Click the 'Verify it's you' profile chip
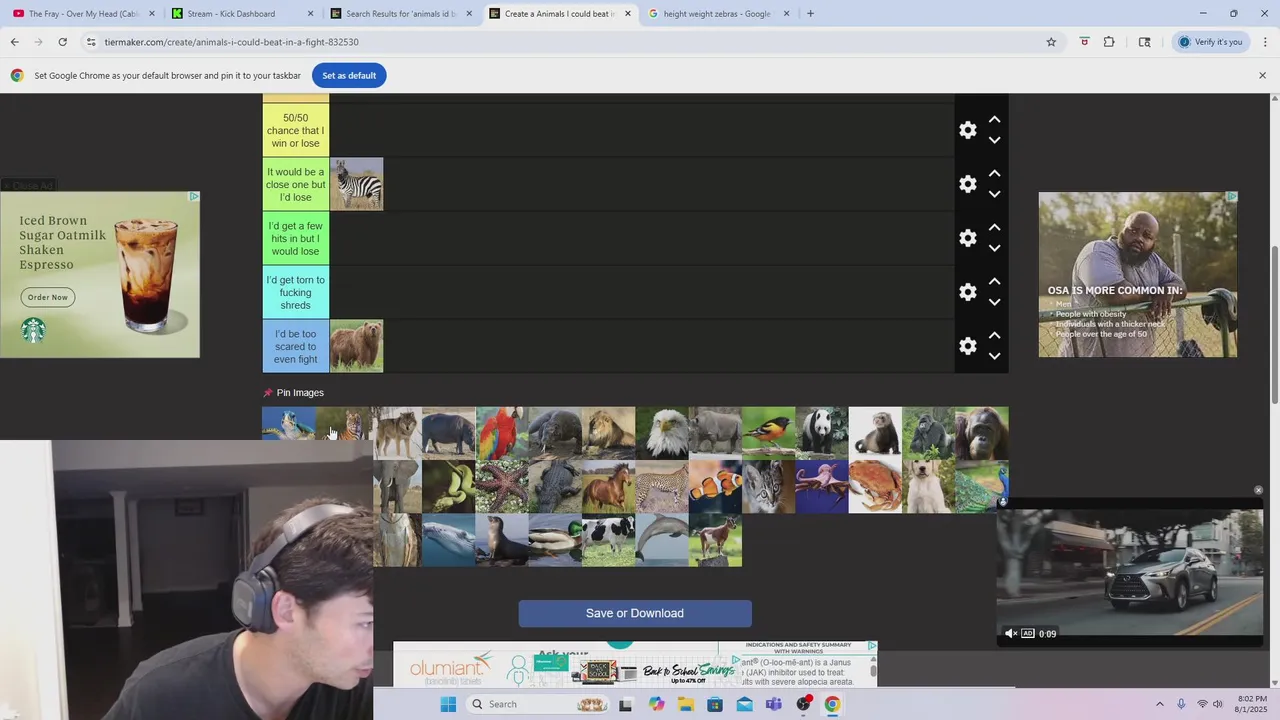 (1210, 42)
